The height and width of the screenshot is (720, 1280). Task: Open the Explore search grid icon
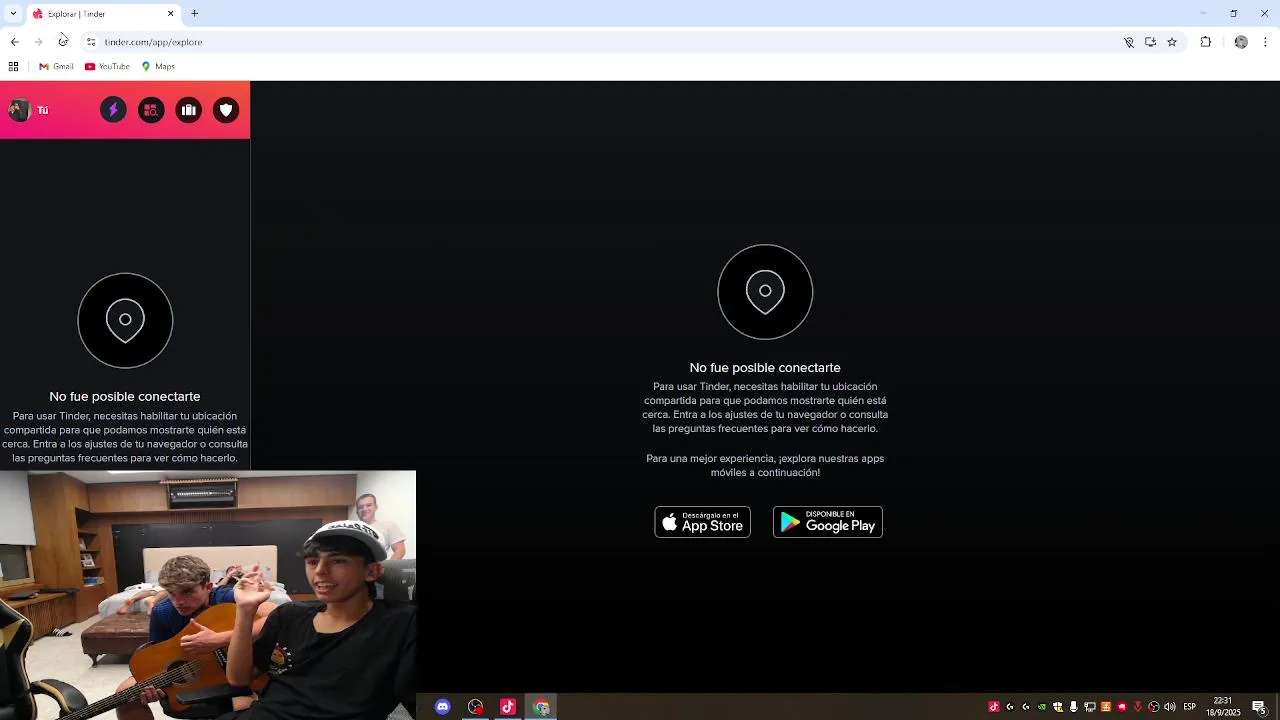151,110
